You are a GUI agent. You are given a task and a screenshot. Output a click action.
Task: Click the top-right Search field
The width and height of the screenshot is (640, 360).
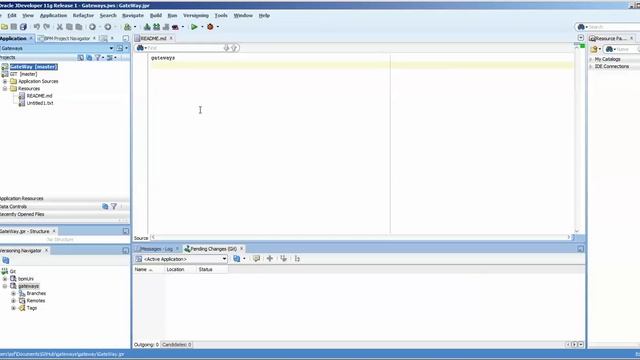[x=613, y=27]
